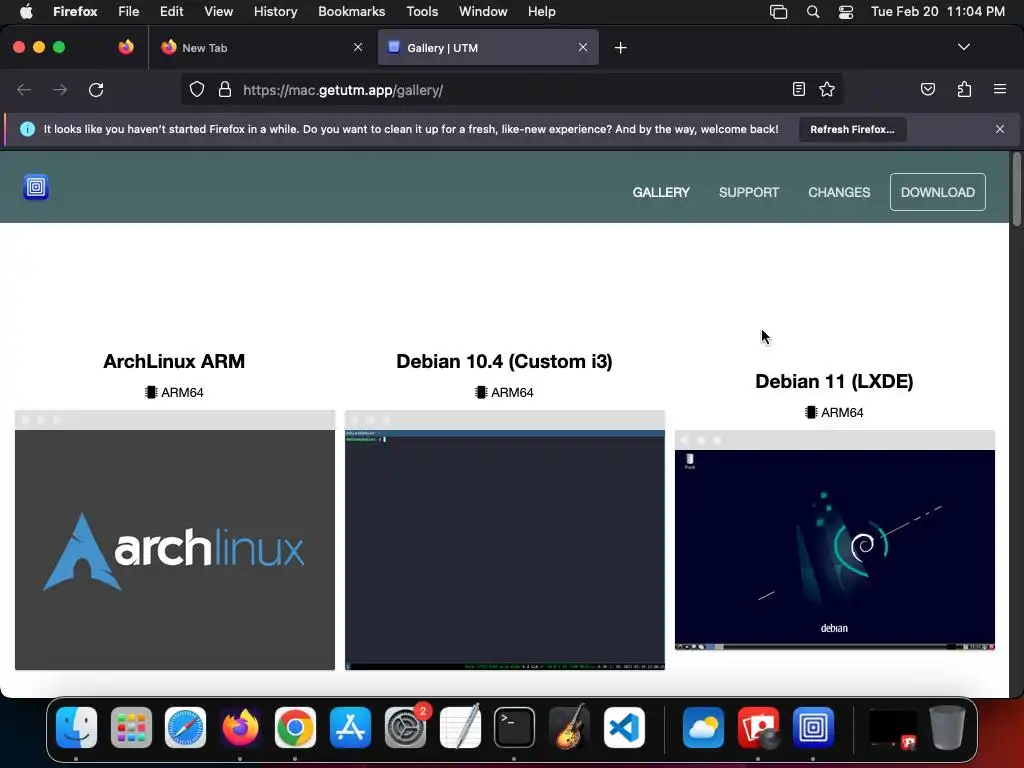Open the Tools menu

(422, 11)
